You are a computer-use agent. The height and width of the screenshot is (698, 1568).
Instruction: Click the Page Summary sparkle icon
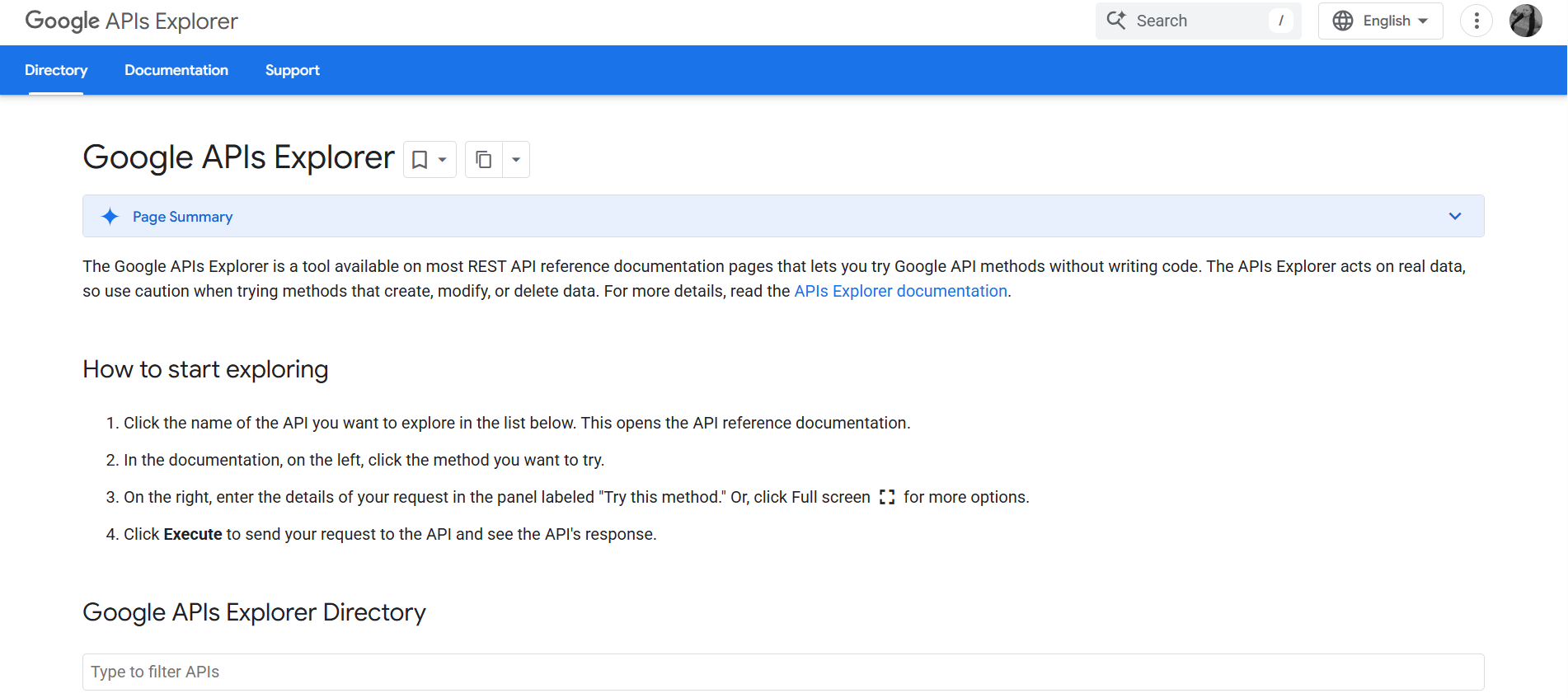point(110,217)
